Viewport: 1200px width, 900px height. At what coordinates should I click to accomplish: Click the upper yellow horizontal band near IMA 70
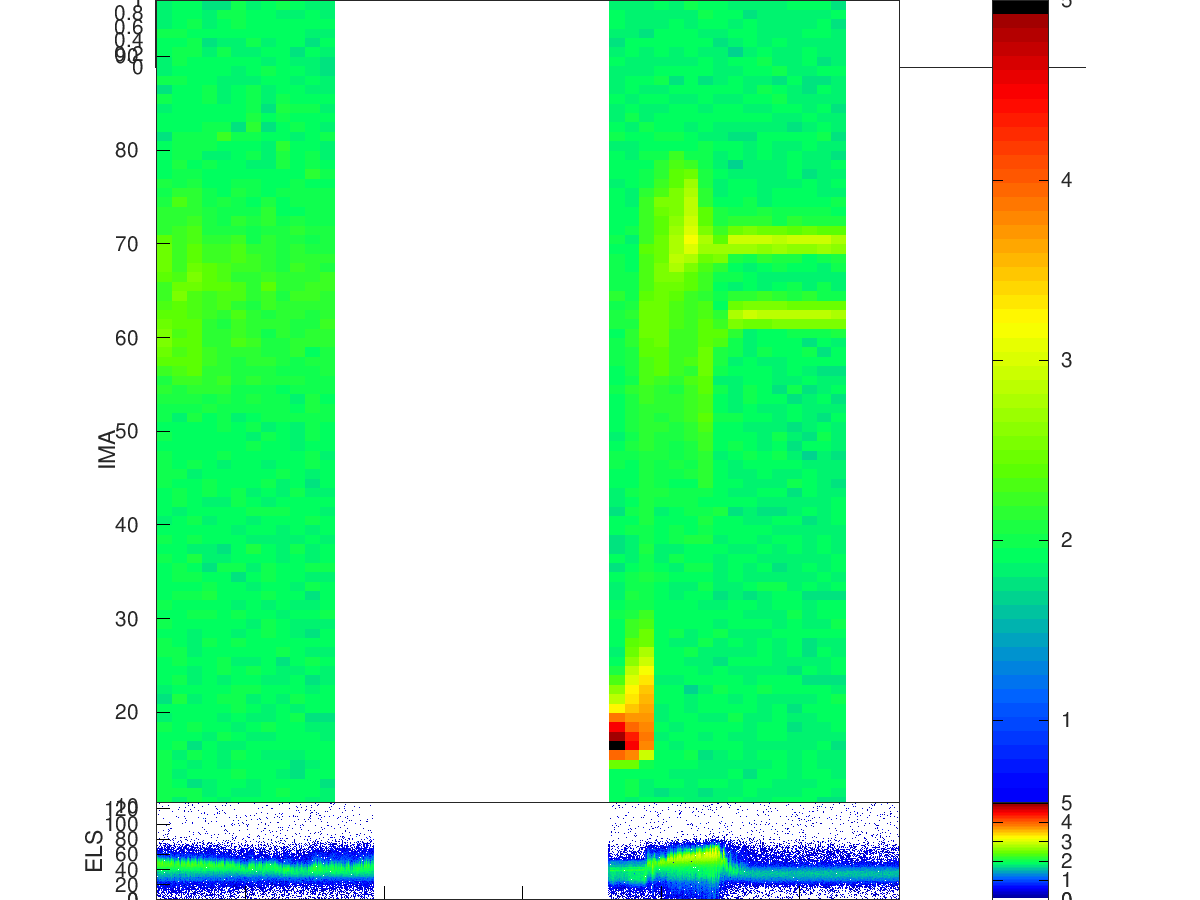click(x=787, y=240)
